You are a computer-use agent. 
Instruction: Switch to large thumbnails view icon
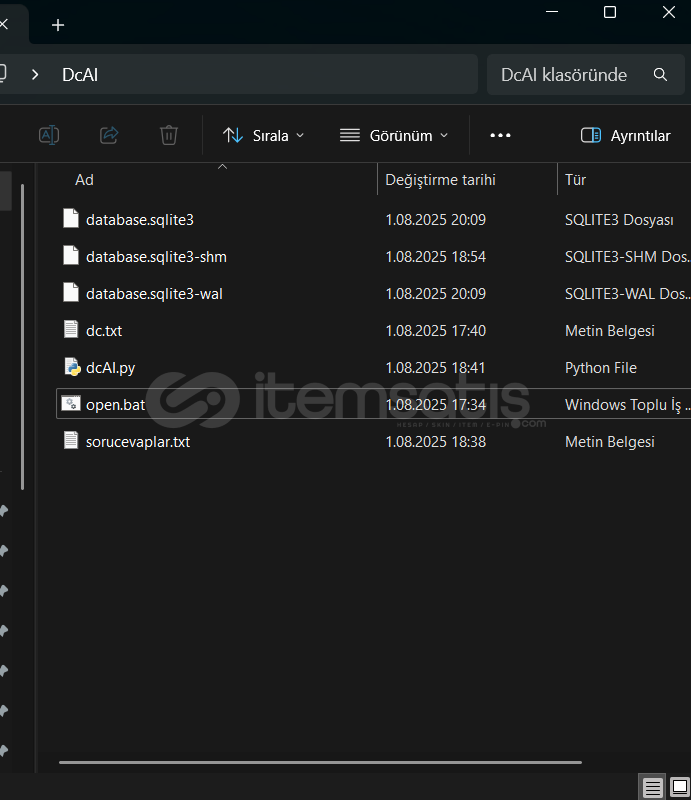pyautogui.click(x=680, y=786)
